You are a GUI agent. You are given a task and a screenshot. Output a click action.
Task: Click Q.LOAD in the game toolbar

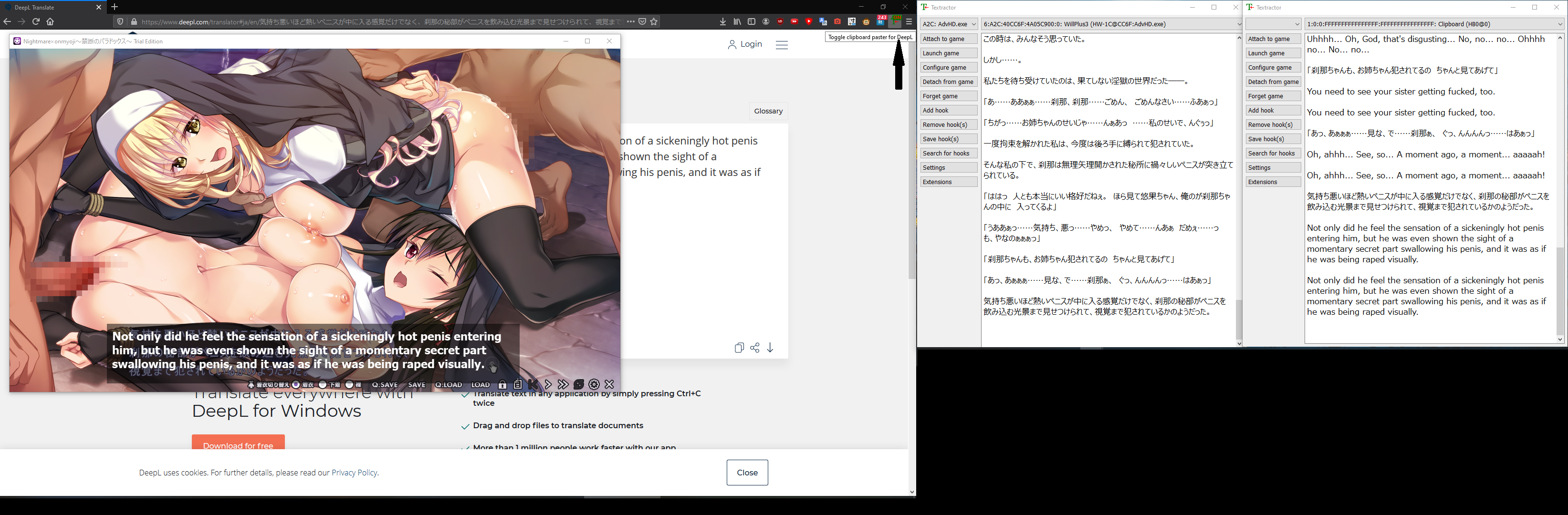point(449,385)
